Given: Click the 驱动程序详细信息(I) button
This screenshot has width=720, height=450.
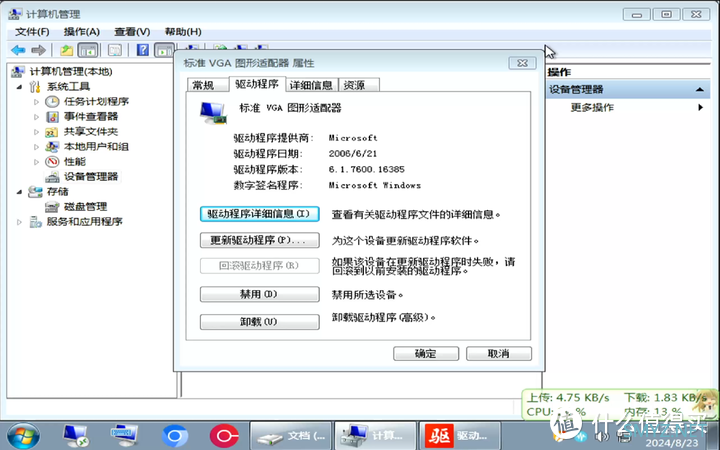Looking at the screenshot, I should point(259,214).
